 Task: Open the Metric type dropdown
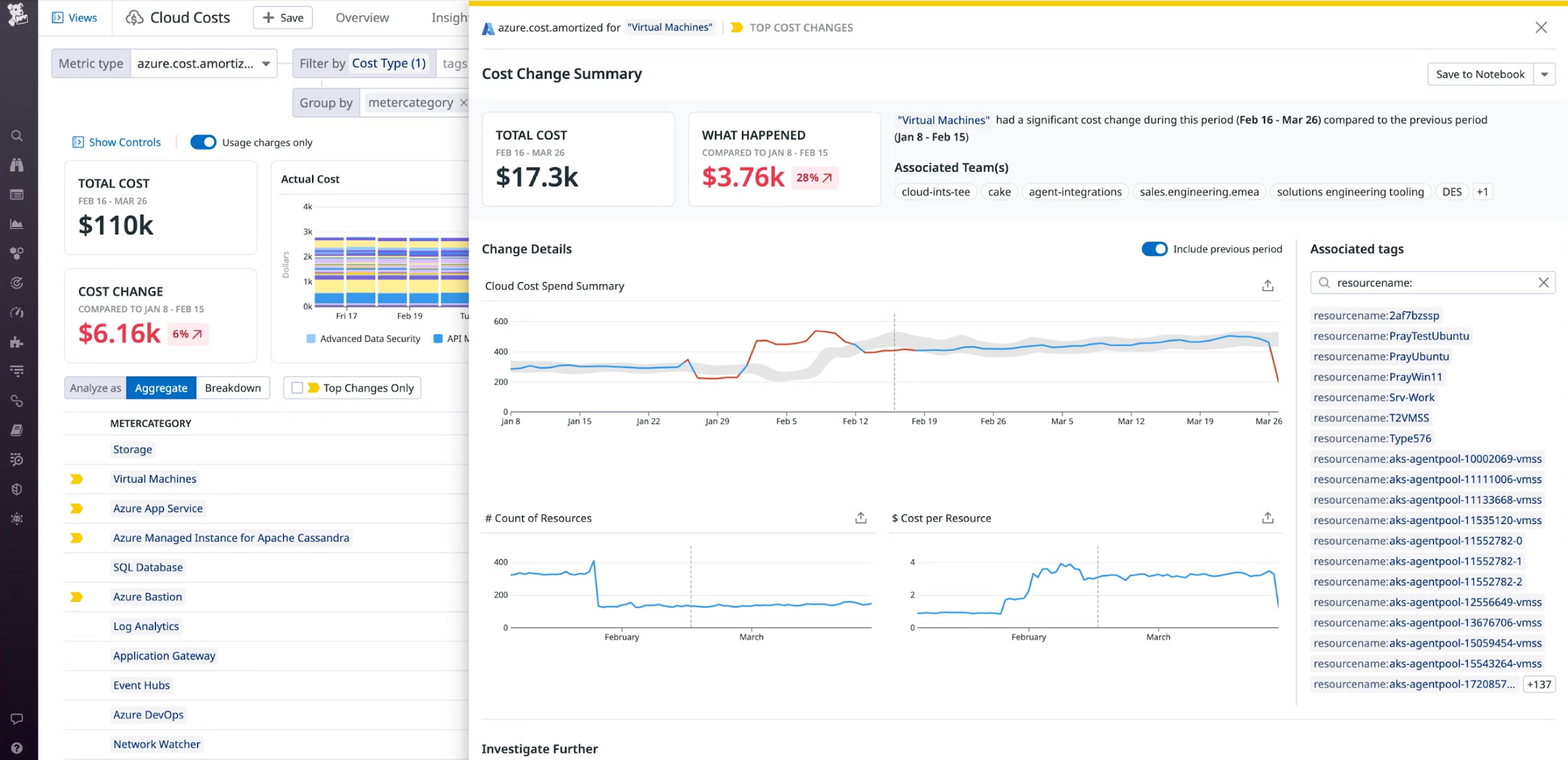pos(265,63)
